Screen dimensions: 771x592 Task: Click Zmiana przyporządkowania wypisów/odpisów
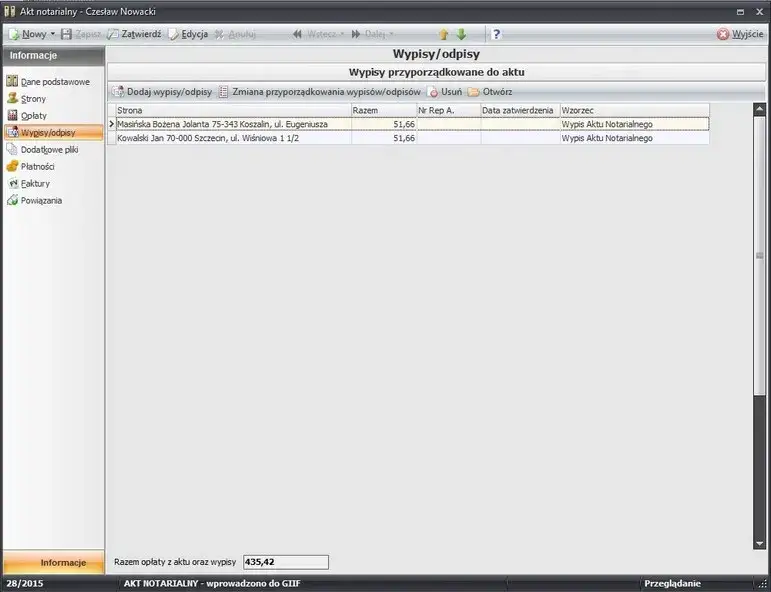[x=319, y=91]
